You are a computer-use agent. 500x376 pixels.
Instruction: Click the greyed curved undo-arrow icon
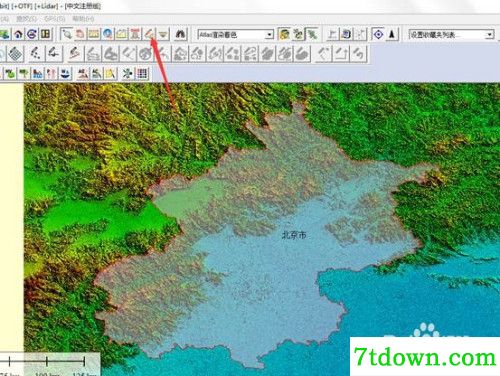(358, 54)
